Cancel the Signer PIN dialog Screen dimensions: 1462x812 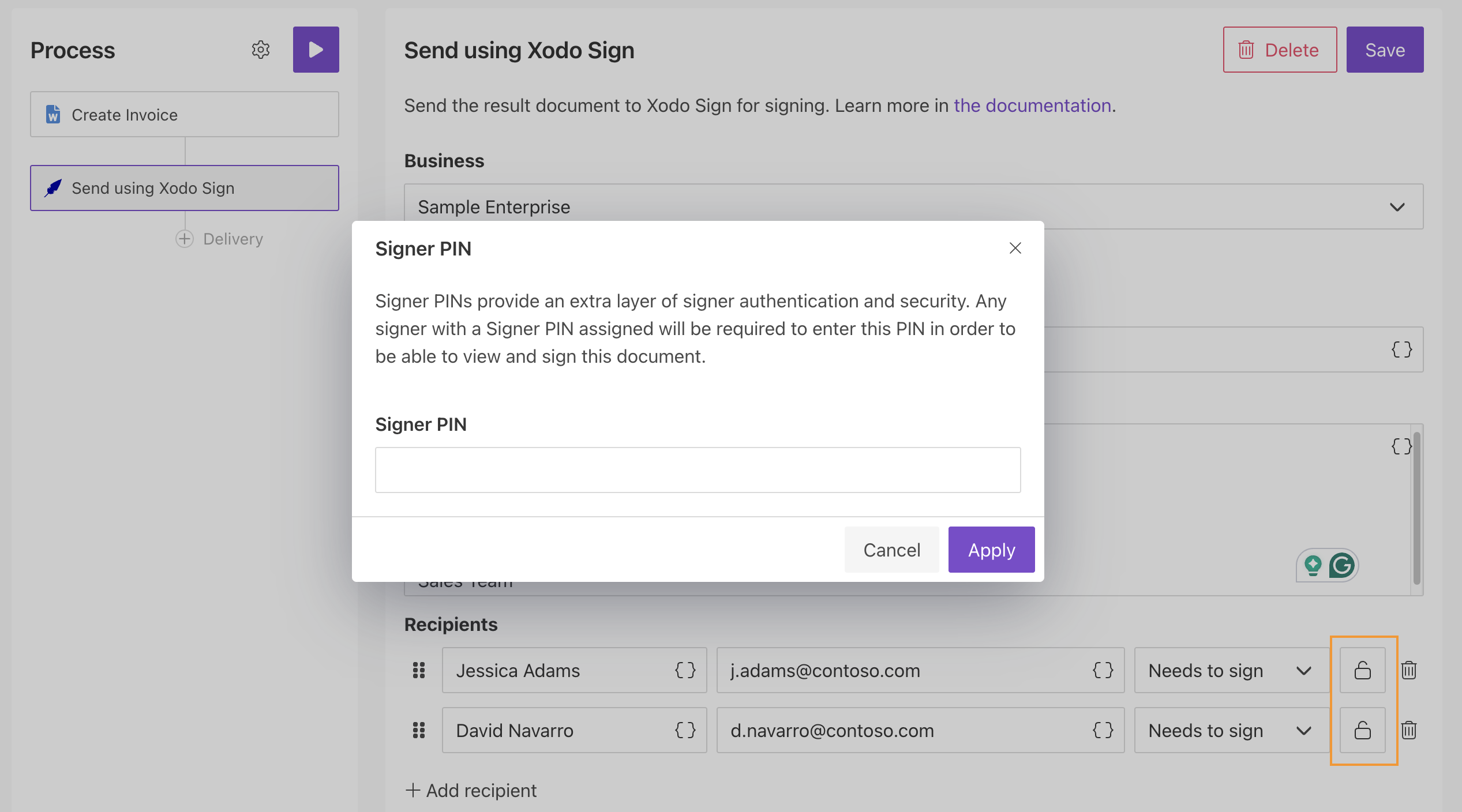[x=891, y=550]
